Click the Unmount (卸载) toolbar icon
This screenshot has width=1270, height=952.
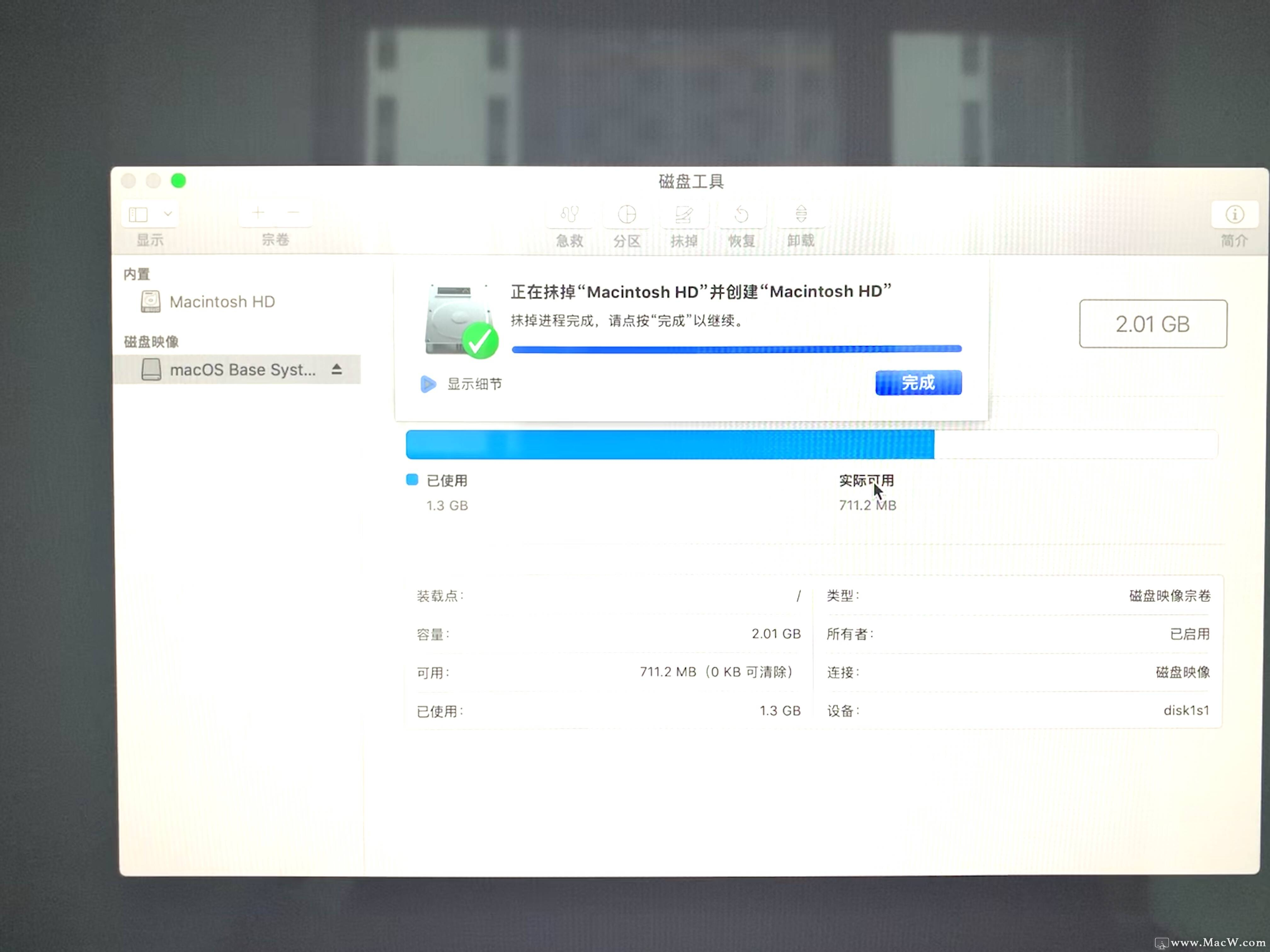[801, 214]
